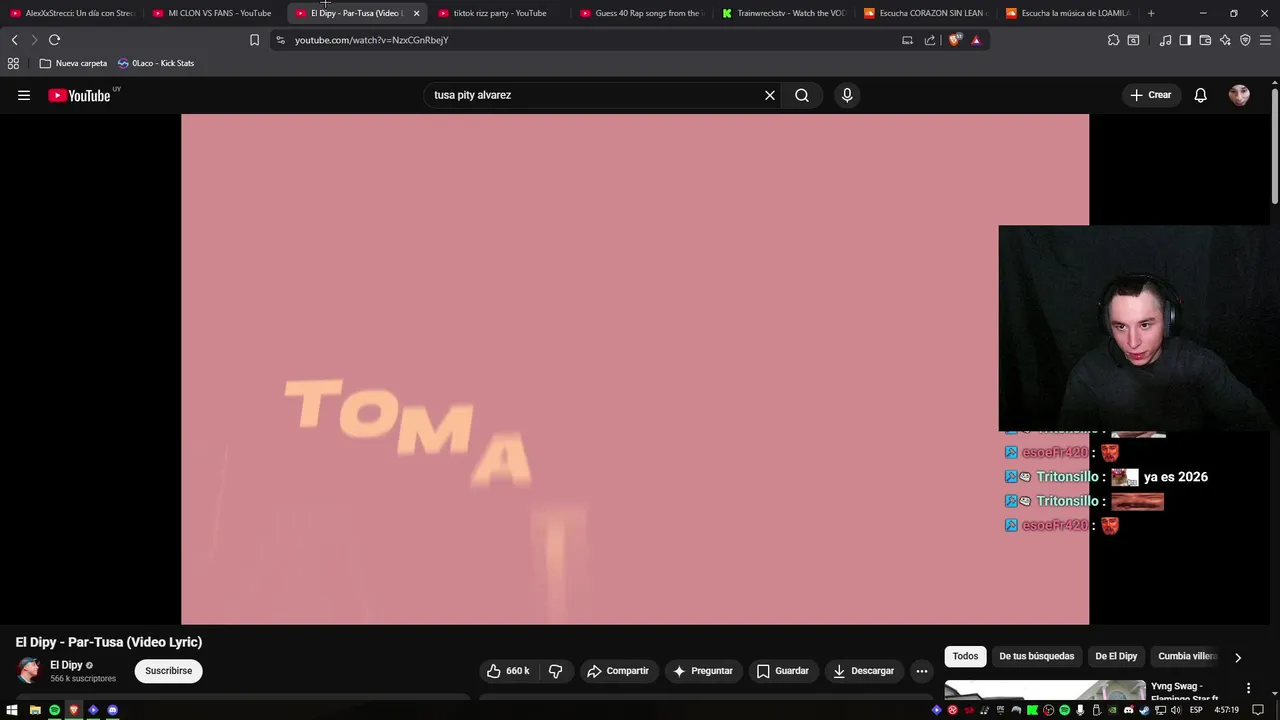Image resolution: width=1280 pixels, height=720 pixels.
Task: Bookmark this page in the address bar
Action: pyautogui.click(x=254, y=40)
